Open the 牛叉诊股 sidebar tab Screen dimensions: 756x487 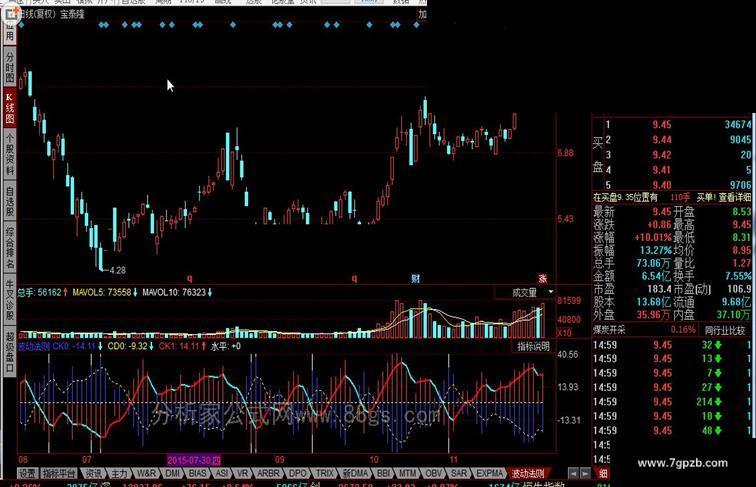[x=10, y=298]
